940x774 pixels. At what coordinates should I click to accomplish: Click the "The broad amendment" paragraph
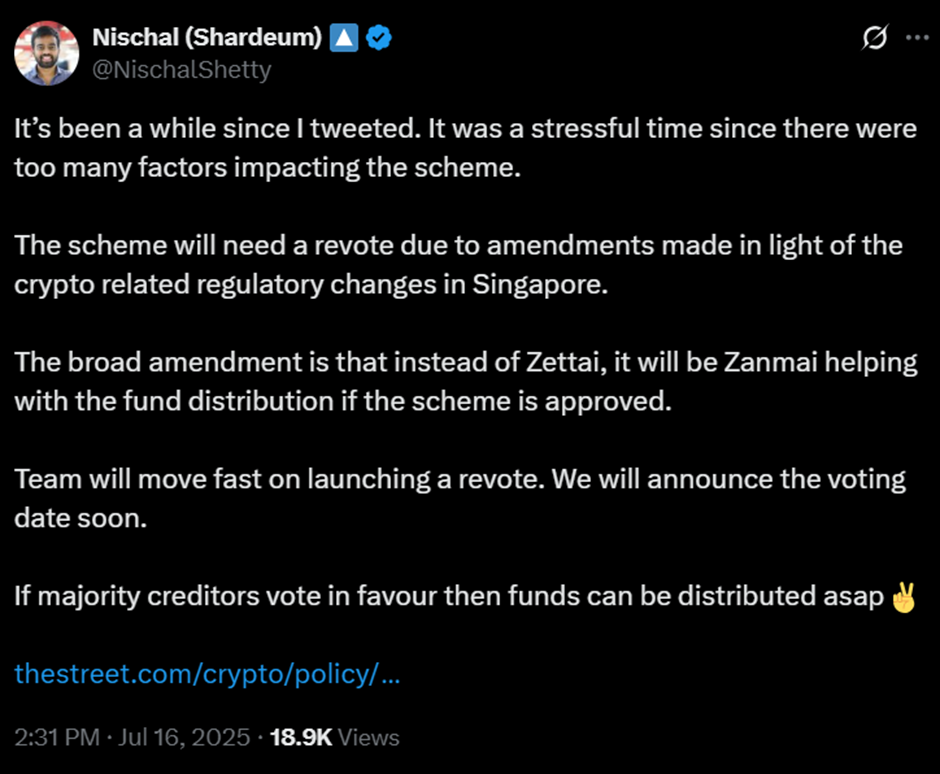point(466,382)
